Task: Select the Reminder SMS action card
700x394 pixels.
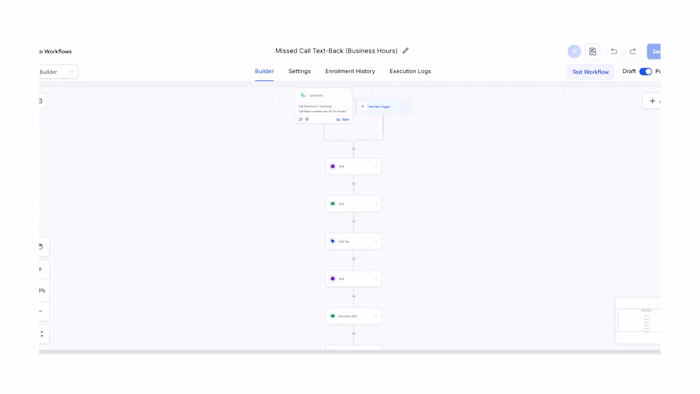Action: pyautogui.click(x=354, y=316)
